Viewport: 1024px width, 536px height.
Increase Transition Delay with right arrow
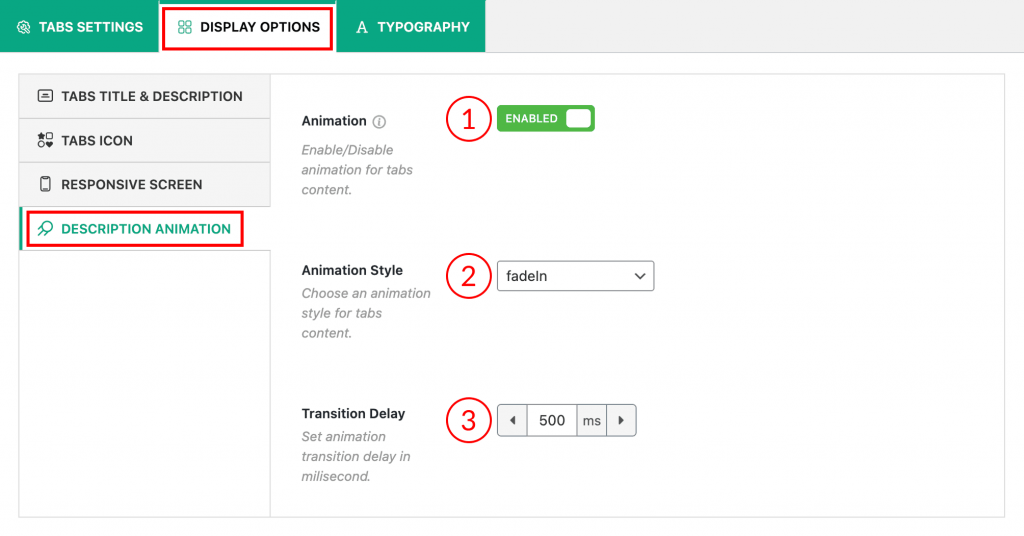[621, 420]
